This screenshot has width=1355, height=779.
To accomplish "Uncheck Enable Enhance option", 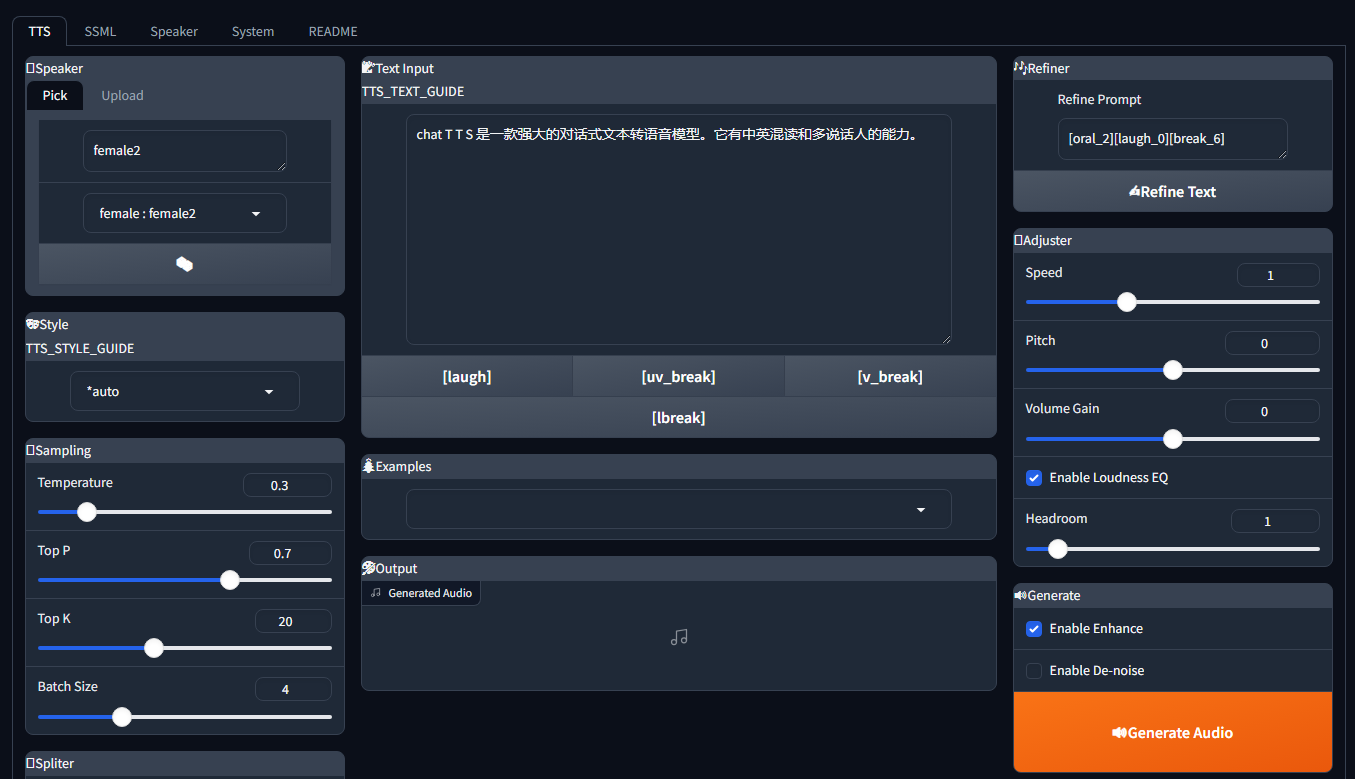I will [x=1034, y=629].
